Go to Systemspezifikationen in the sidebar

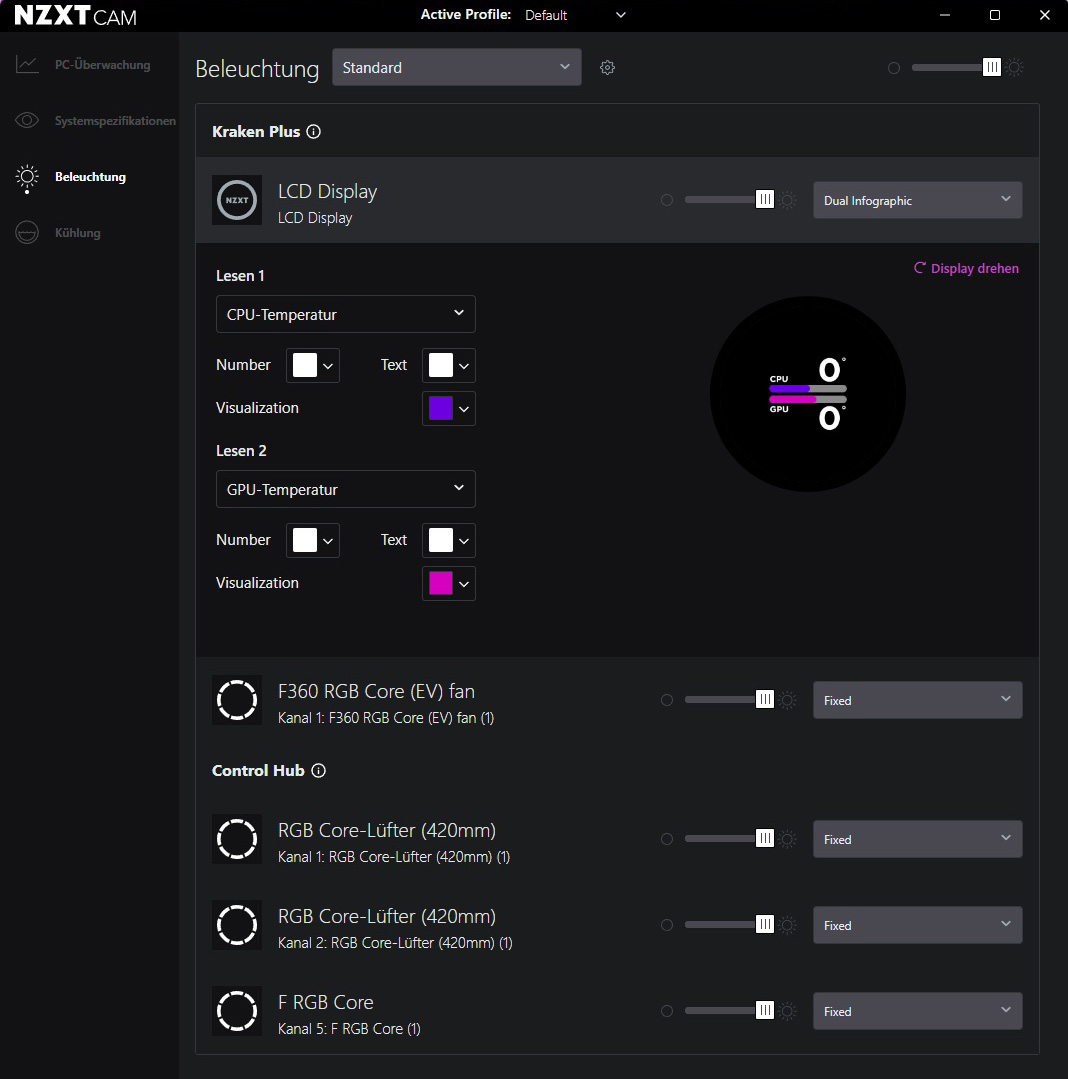95,120
